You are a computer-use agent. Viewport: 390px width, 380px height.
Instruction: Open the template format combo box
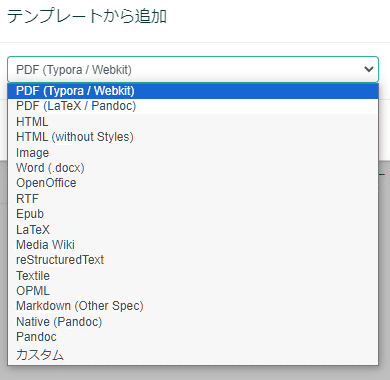193,69
